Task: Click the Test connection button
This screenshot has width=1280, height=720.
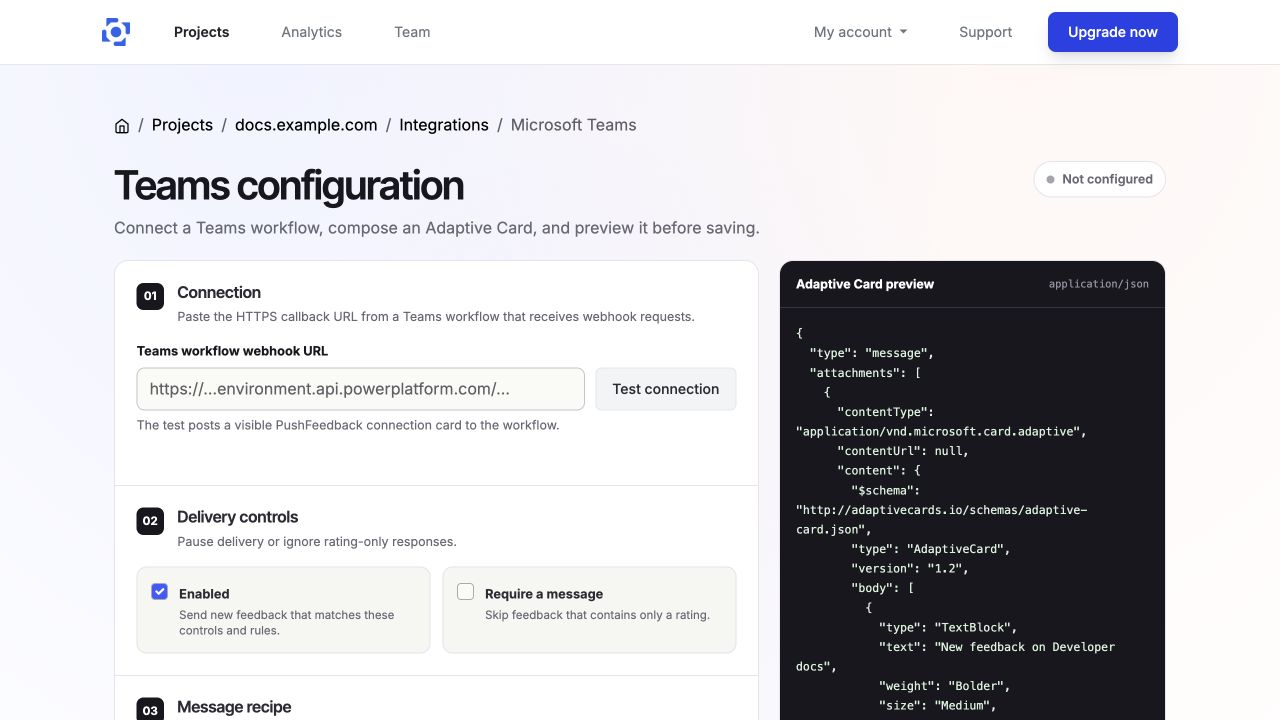Action: pos(666,389)
